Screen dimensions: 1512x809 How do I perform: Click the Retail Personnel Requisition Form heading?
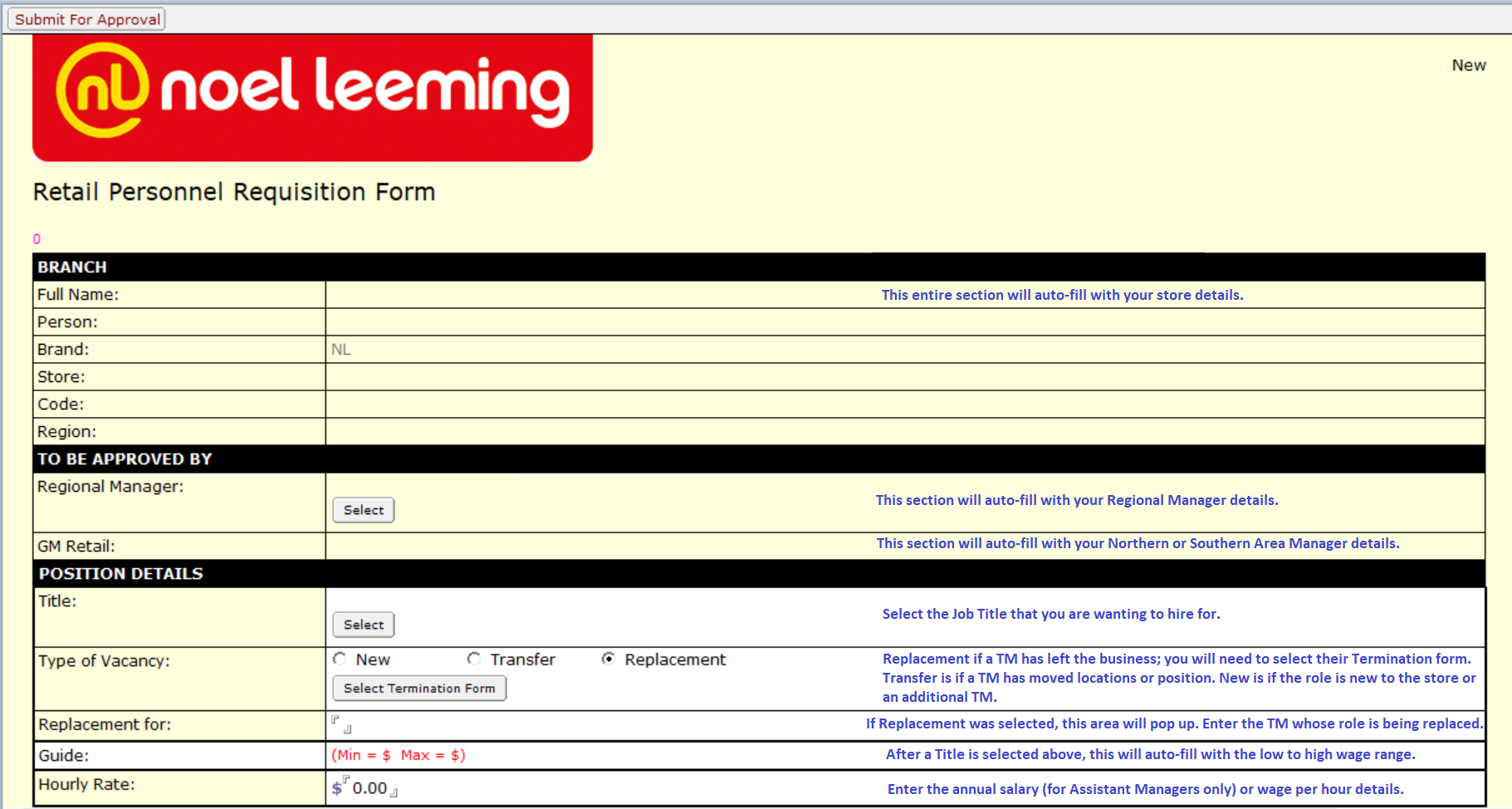(234, 192)
